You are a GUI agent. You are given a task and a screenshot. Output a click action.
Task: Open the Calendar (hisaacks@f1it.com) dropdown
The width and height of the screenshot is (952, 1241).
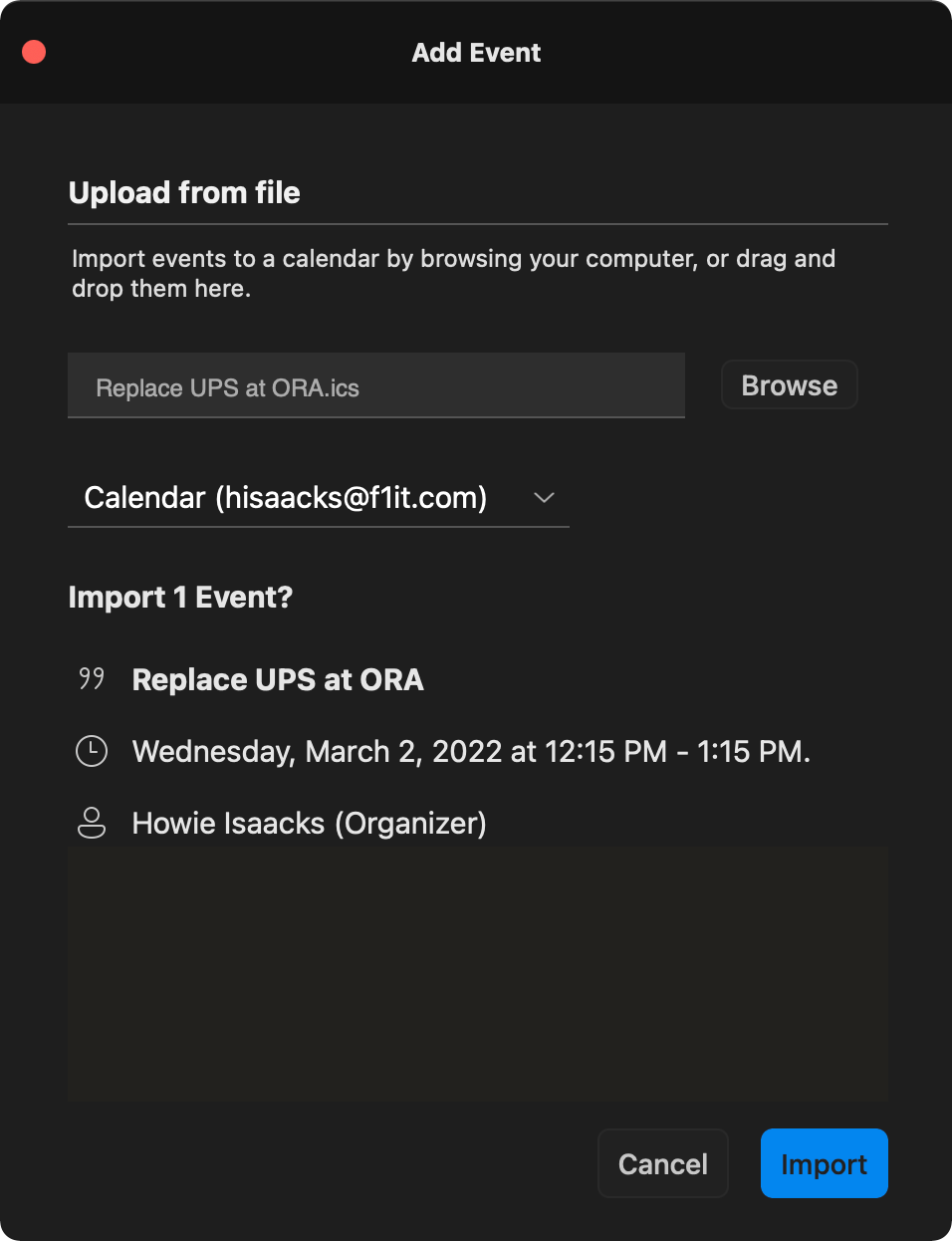319,497
